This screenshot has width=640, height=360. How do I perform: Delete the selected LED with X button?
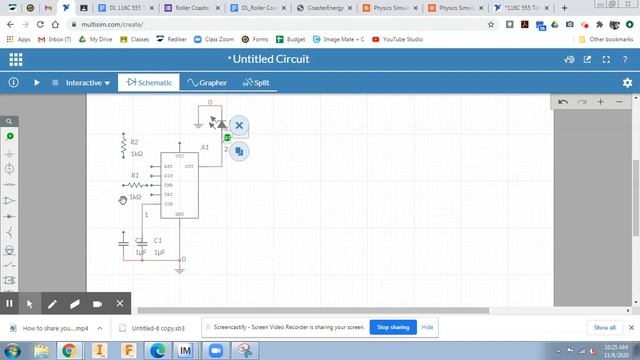point(239,126)
